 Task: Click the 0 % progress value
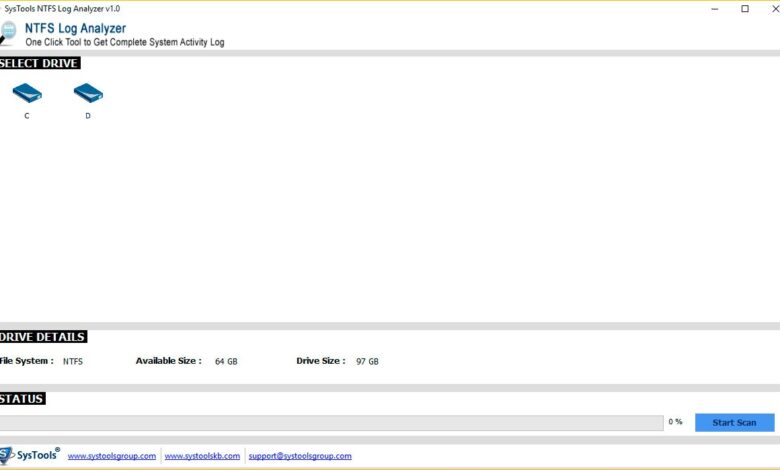675,422
